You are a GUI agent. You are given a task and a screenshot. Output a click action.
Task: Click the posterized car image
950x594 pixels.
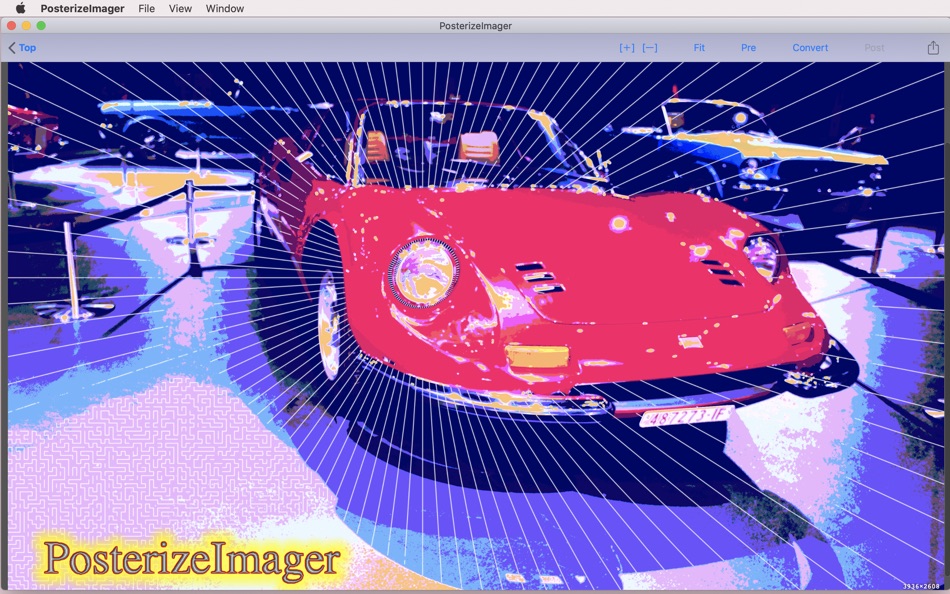476,325
